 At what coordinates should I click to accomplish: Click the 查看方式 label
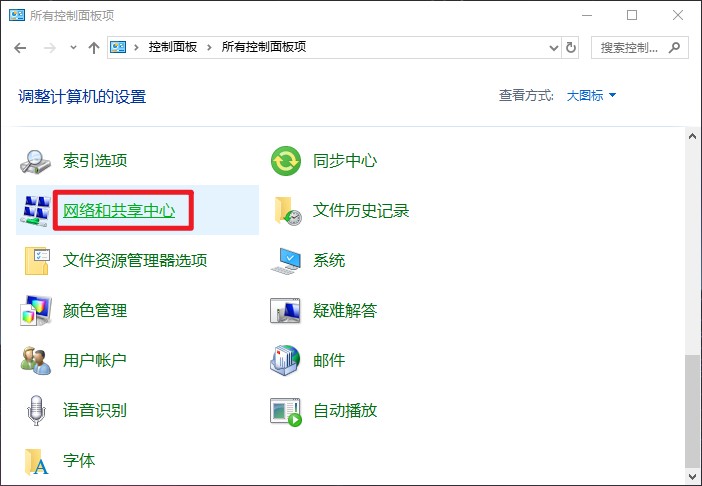point(526,95)
